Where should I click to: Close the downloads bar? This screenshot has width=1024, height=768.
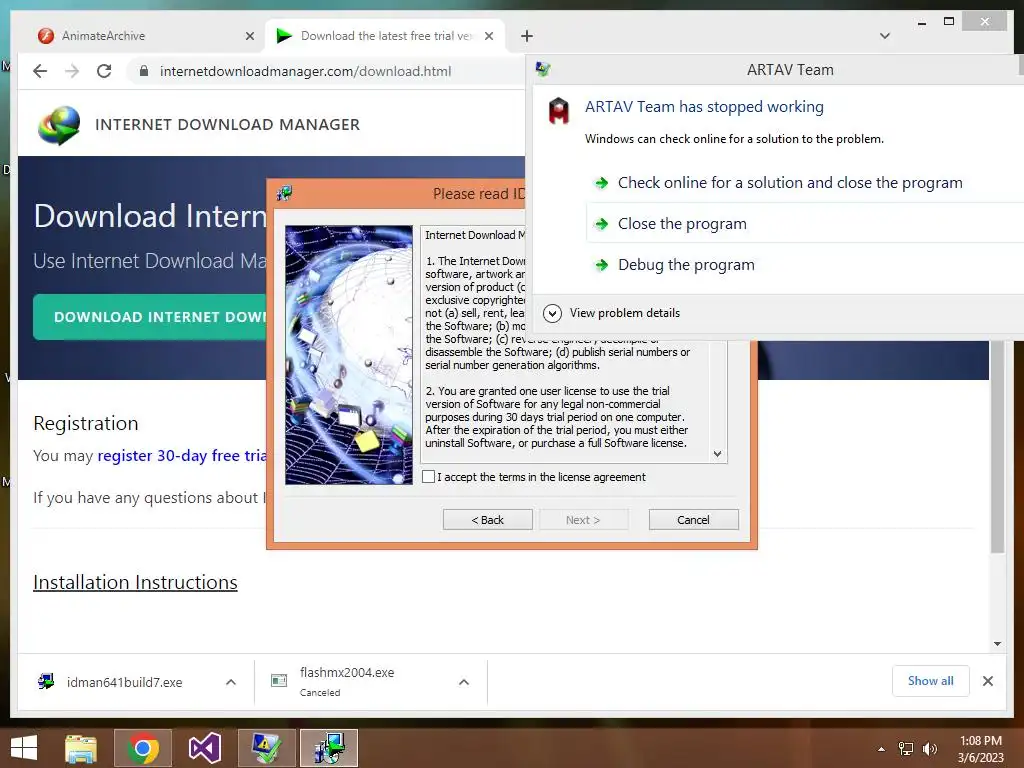pyautogui.click(x=987, y=681)
